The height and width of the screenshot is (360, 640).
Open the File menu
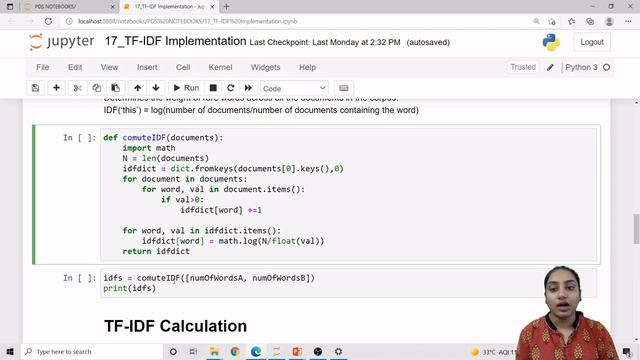coord(42,67)
